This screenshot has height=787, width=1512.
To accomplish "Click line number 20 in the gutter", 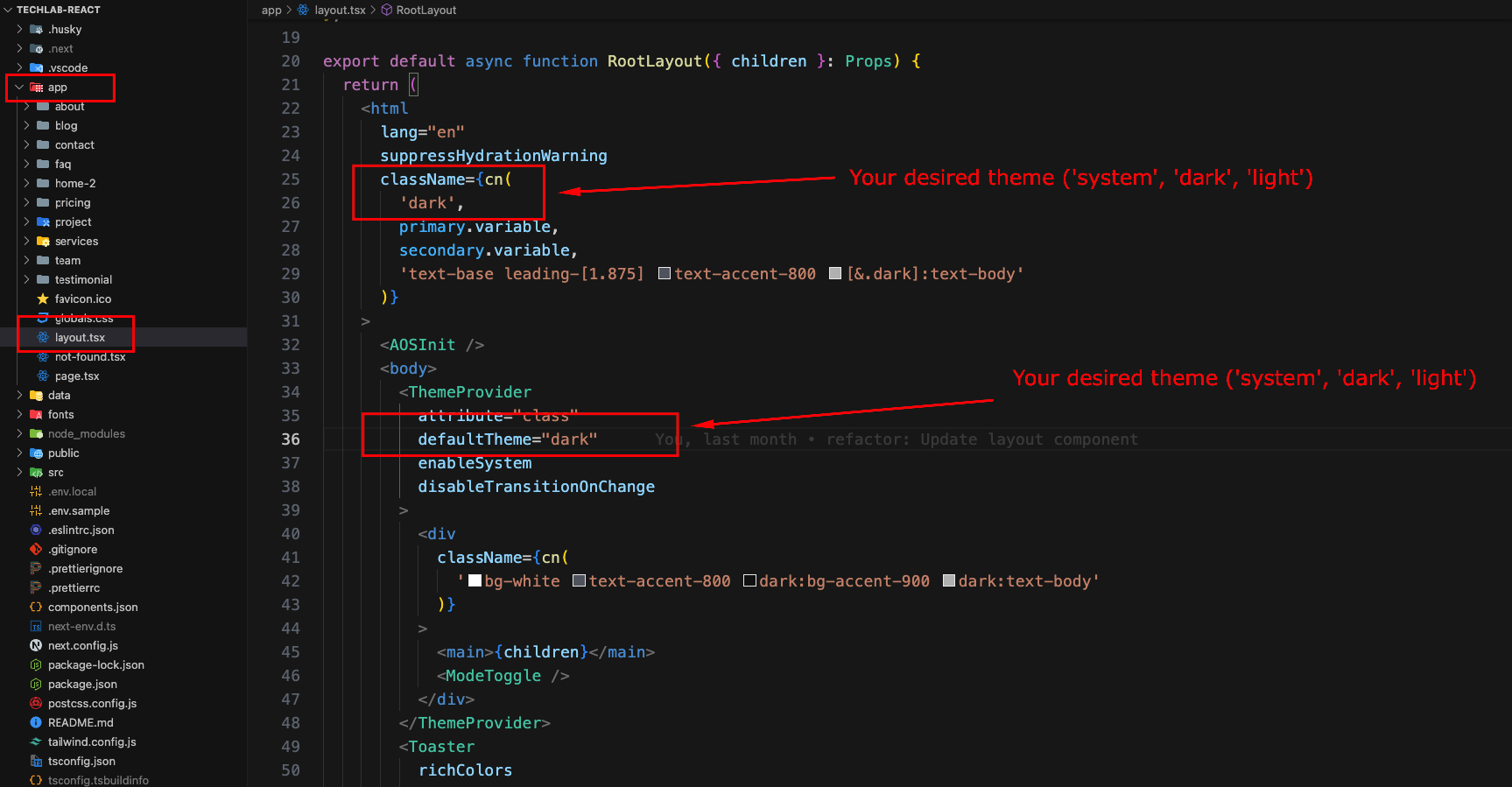I will click(x=290, y=60).
